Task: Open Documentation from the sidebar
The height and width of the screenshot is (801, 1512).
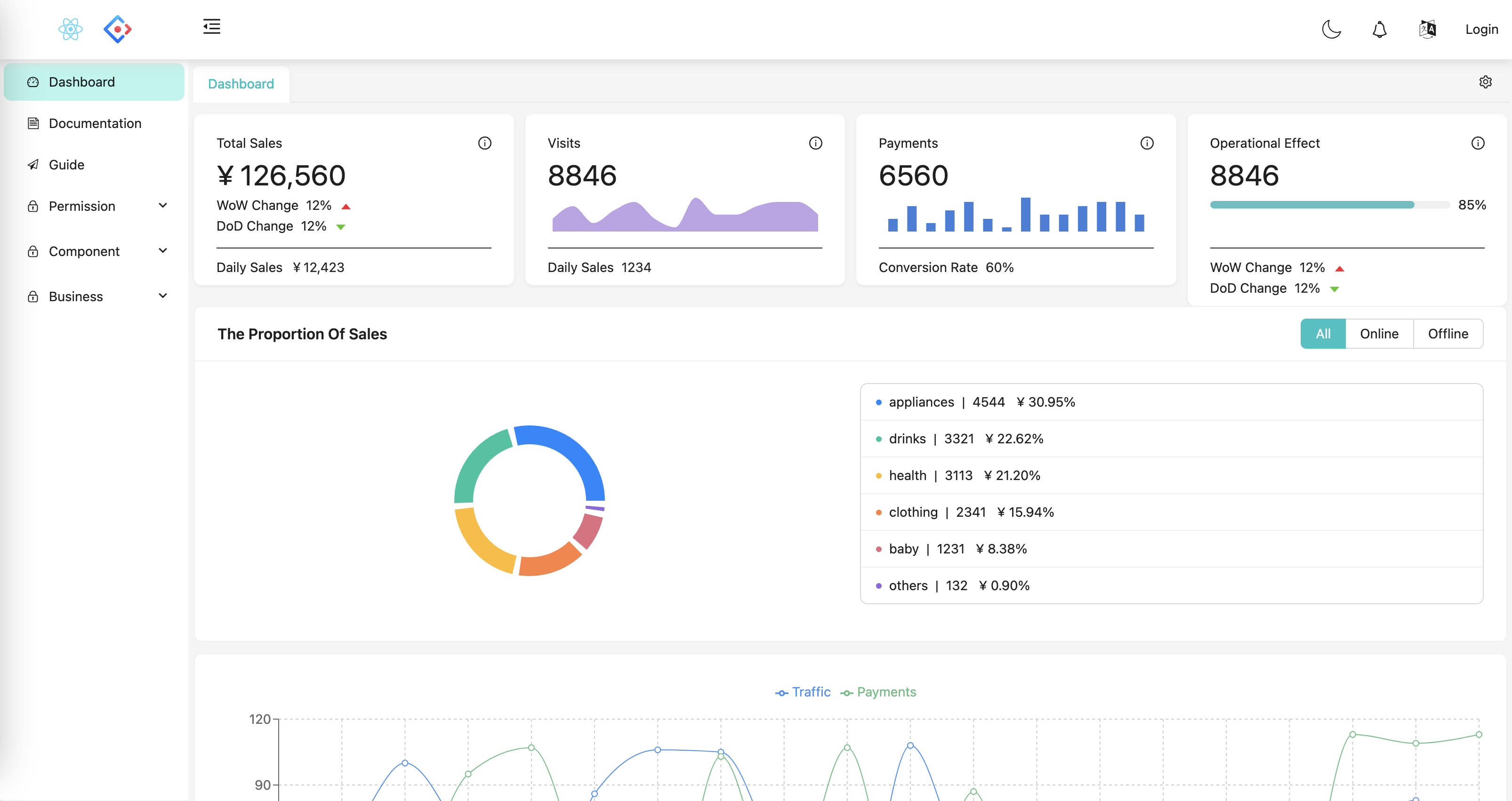Action: 95,123
